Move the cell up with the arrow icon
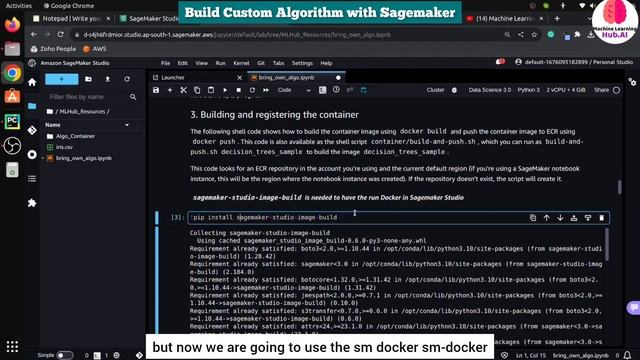Viewport: 640px width, 360px height. coord(547,218)
